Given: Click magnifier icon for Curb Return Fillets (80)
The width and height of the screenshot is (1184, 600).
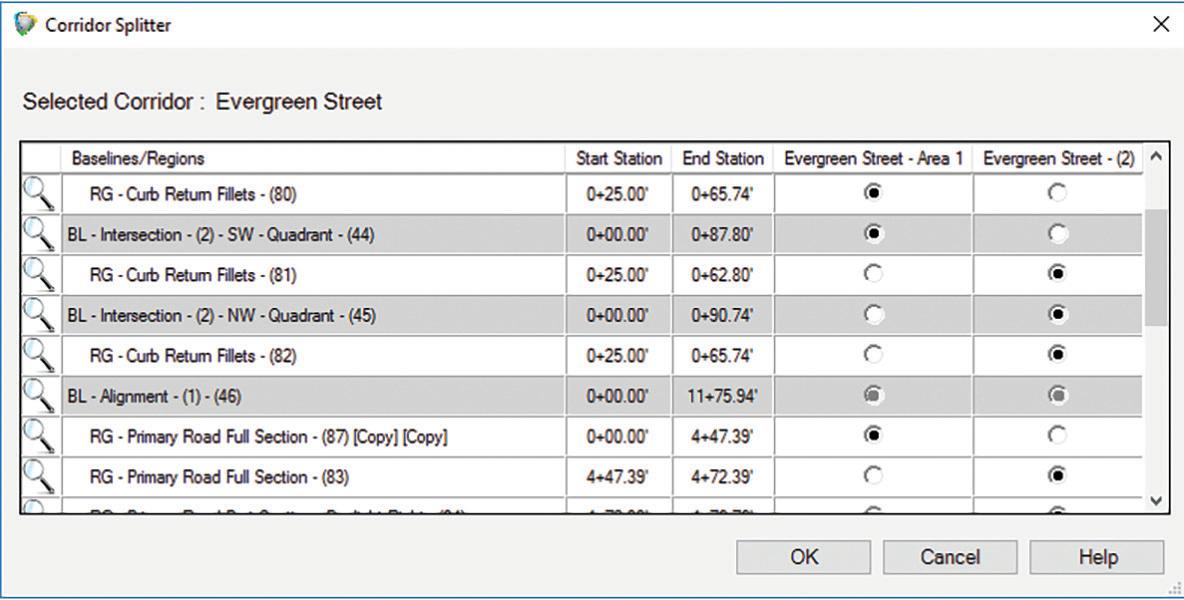Looking at the screenshot, I should tap(39, 193).
